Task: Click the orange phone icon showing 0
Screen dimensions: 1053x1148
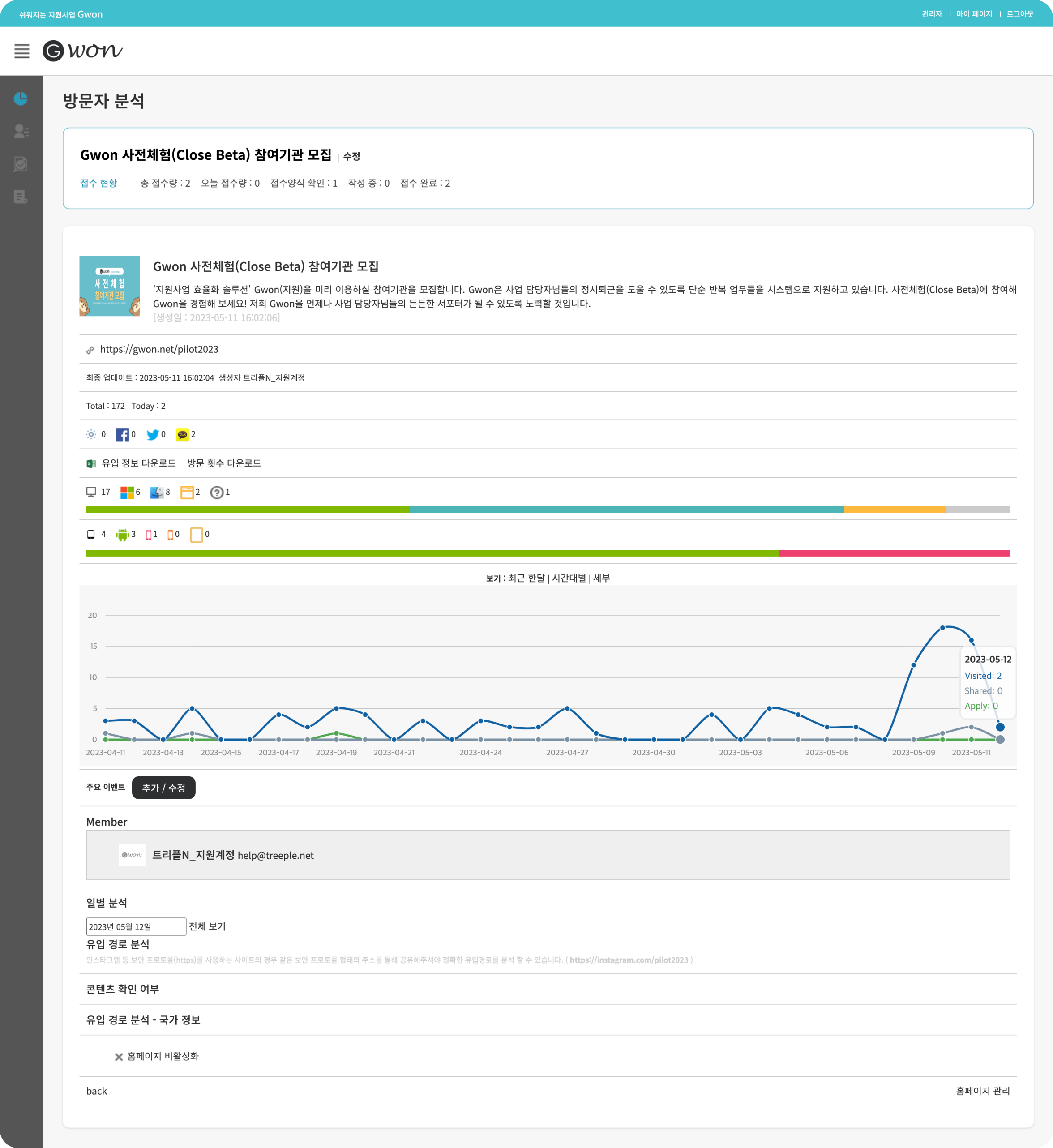Action: point(170,535)
